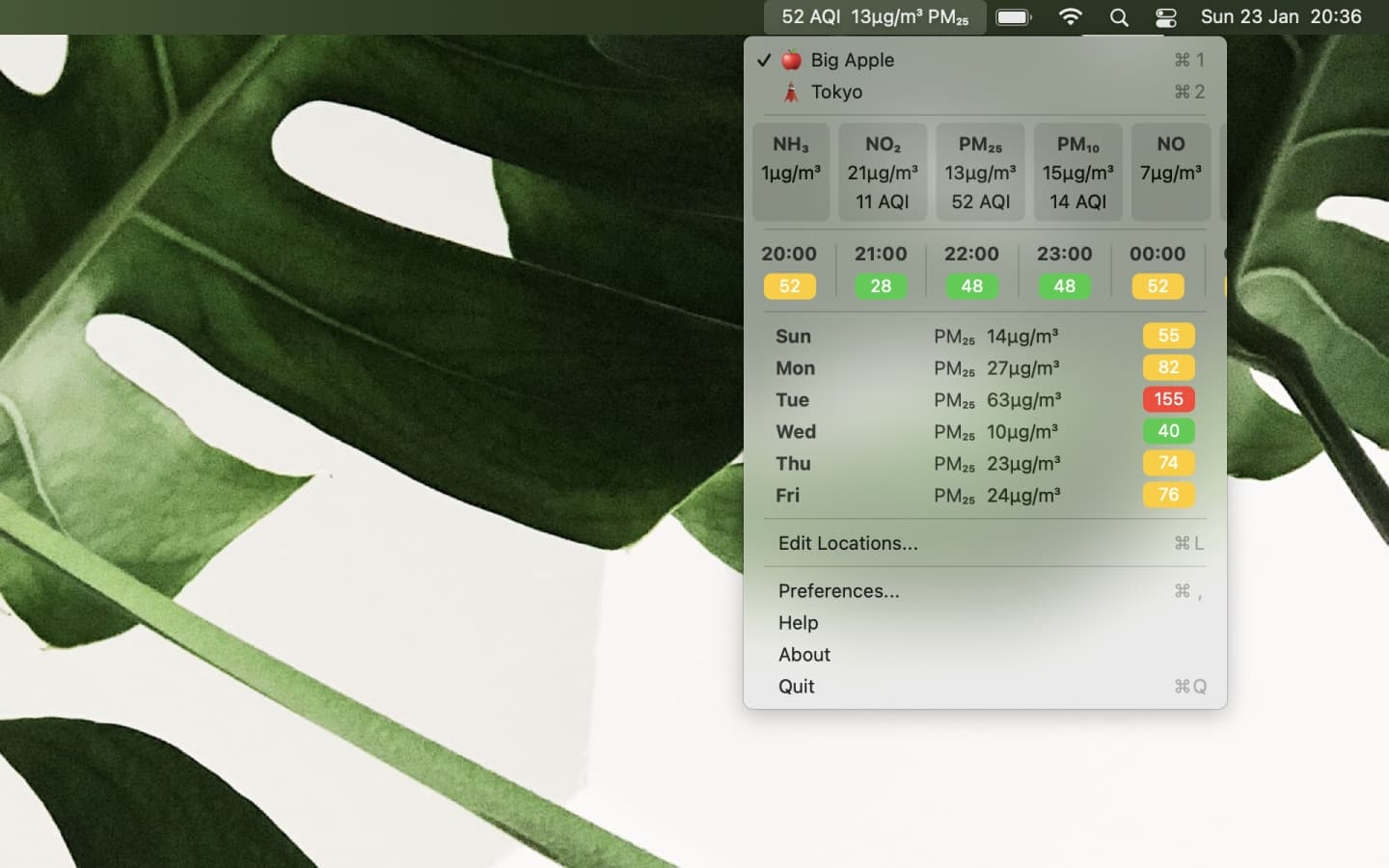Switch location to Tokyo

coord(836,92)
